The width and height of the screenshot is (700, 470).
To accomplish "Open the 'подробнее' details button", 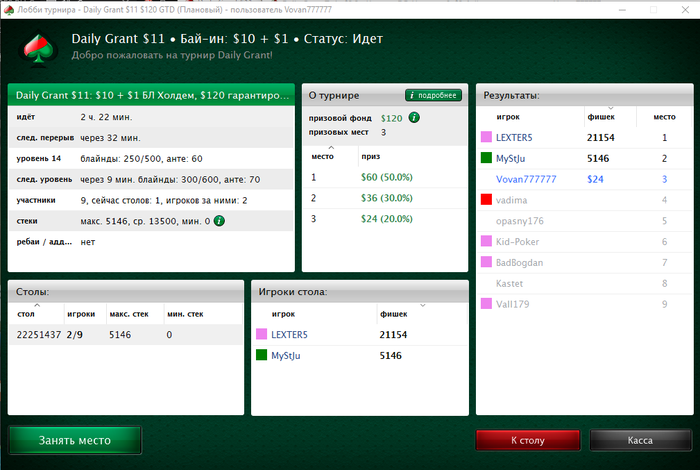I will (x=433, y=95).
